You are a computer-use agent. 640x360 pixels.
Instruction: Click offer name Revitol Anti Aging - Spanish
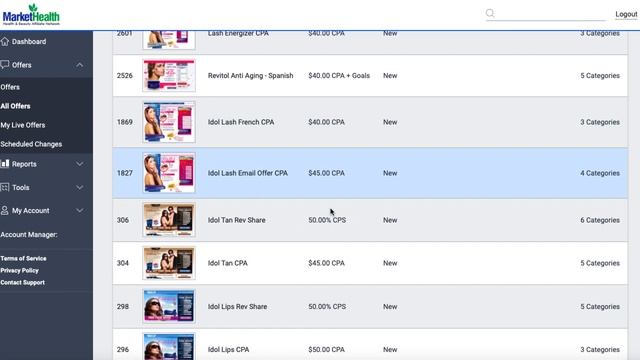pyautogui.click(x=250, y=76)
